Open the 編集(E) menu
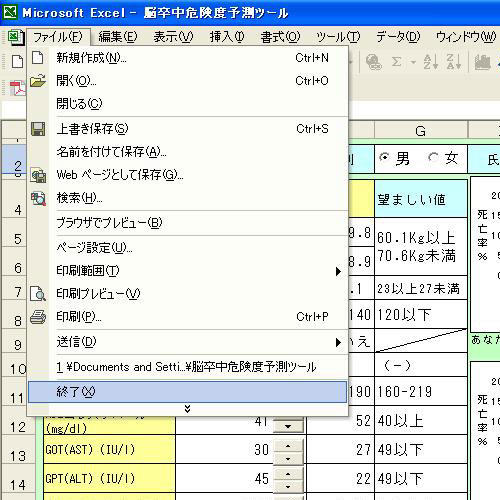 [x=118, y=37]
